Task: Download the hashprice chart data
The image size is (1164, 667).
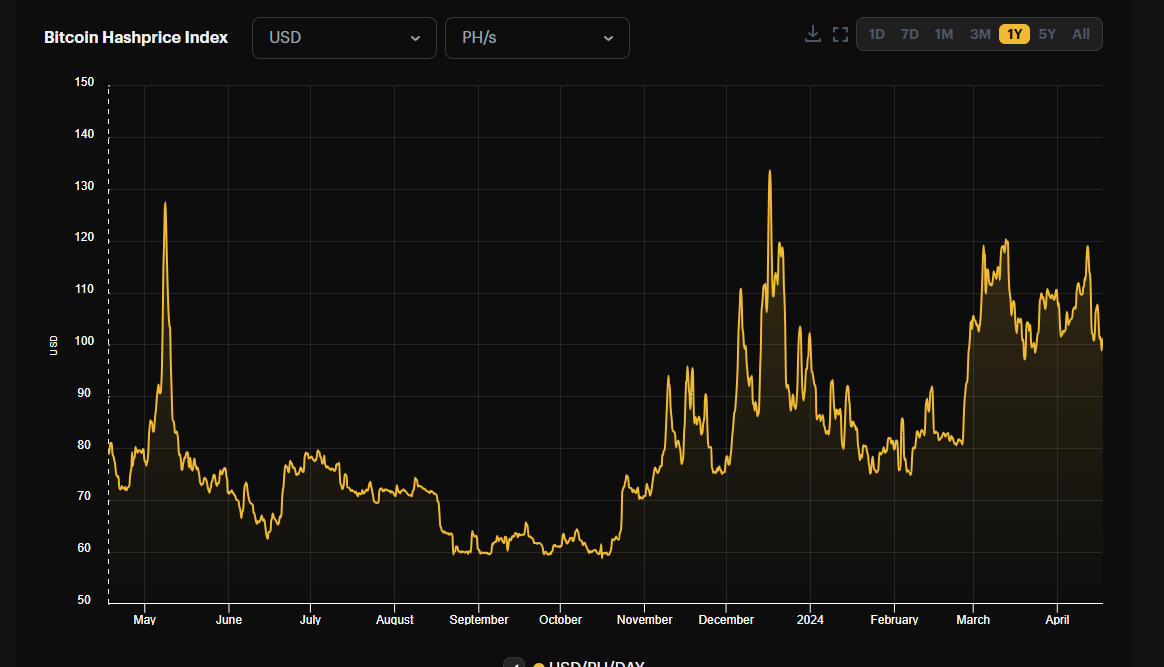Action: click(x=813, y=34)
